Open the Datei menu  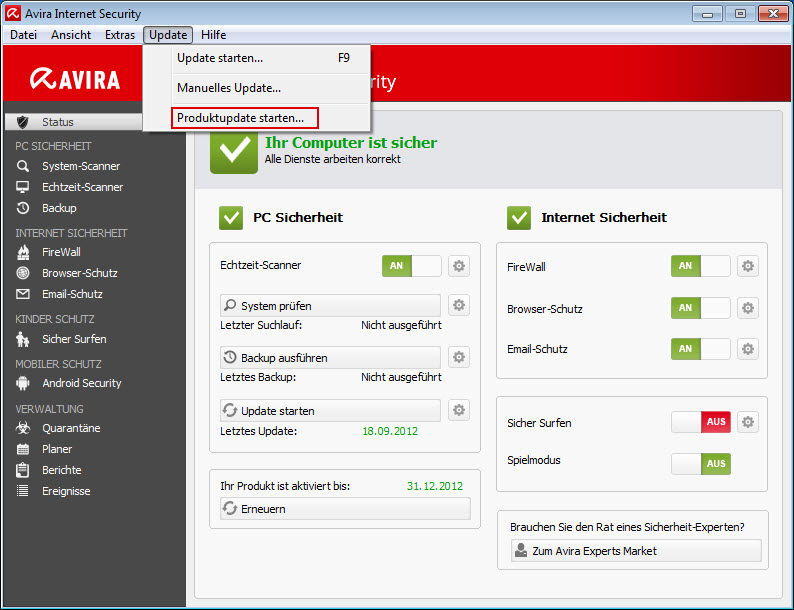pyautogui.click(x=24, y=35)
